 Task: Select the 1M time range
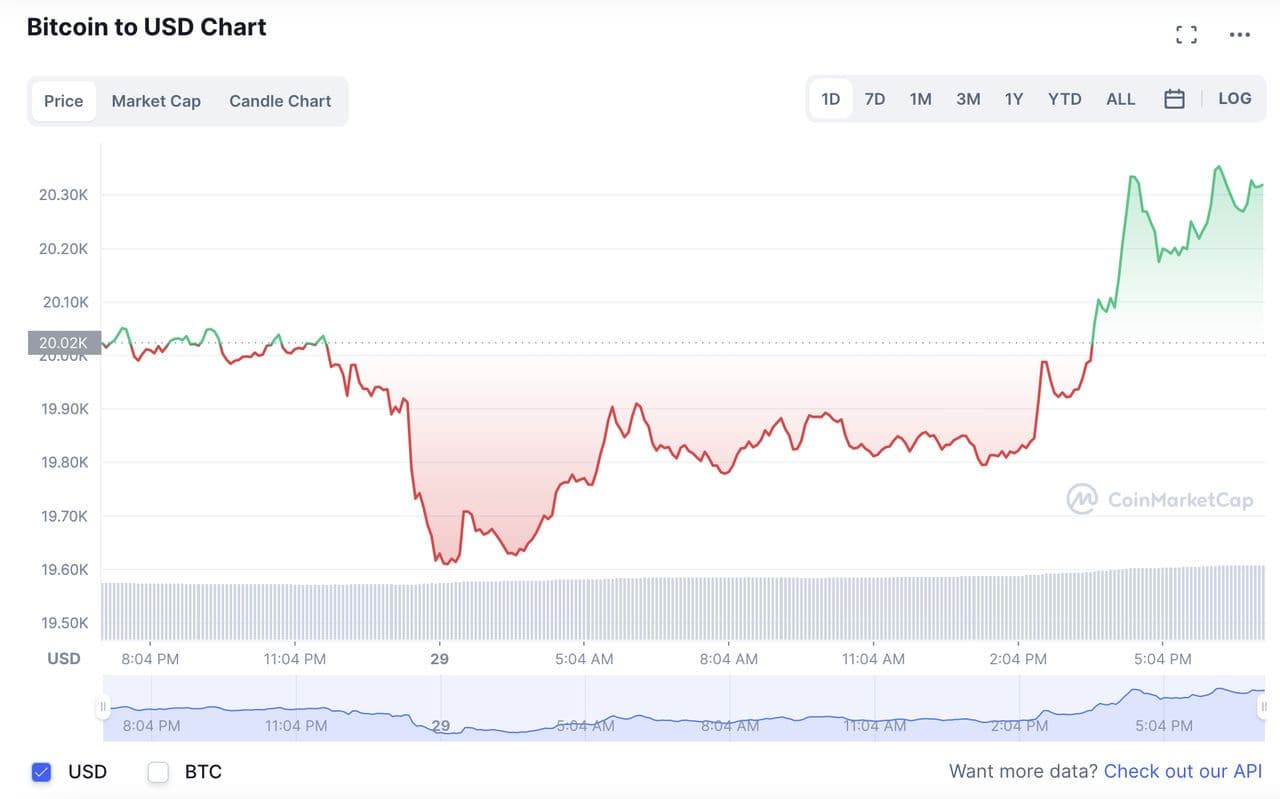pyautogui.click(x=920, y=99)
